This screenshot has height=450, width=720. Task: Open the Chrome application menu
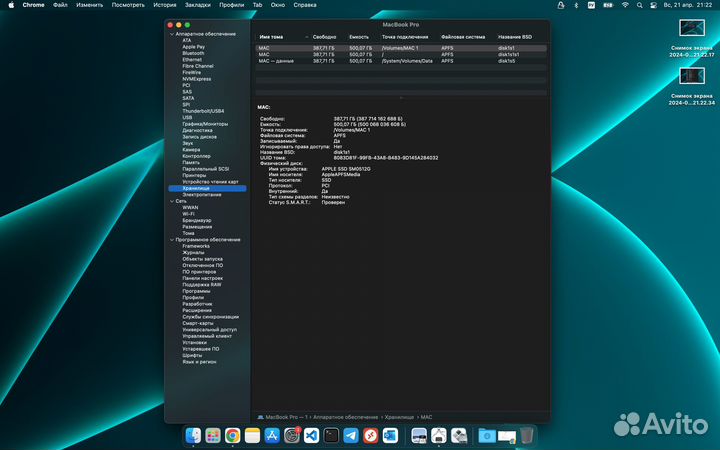pos(34,5)
